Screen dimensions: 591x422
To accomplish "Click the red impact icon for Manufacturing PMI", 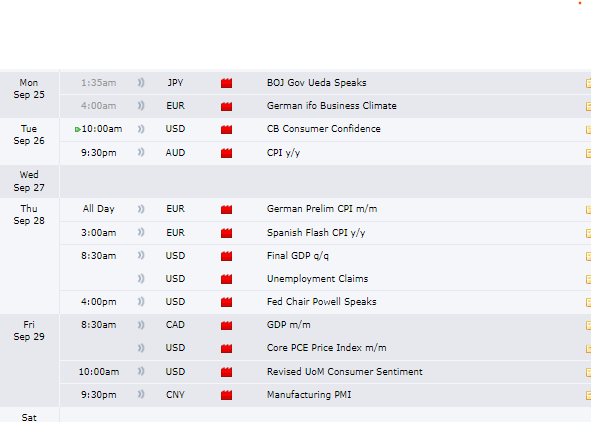I will (227, 395).
